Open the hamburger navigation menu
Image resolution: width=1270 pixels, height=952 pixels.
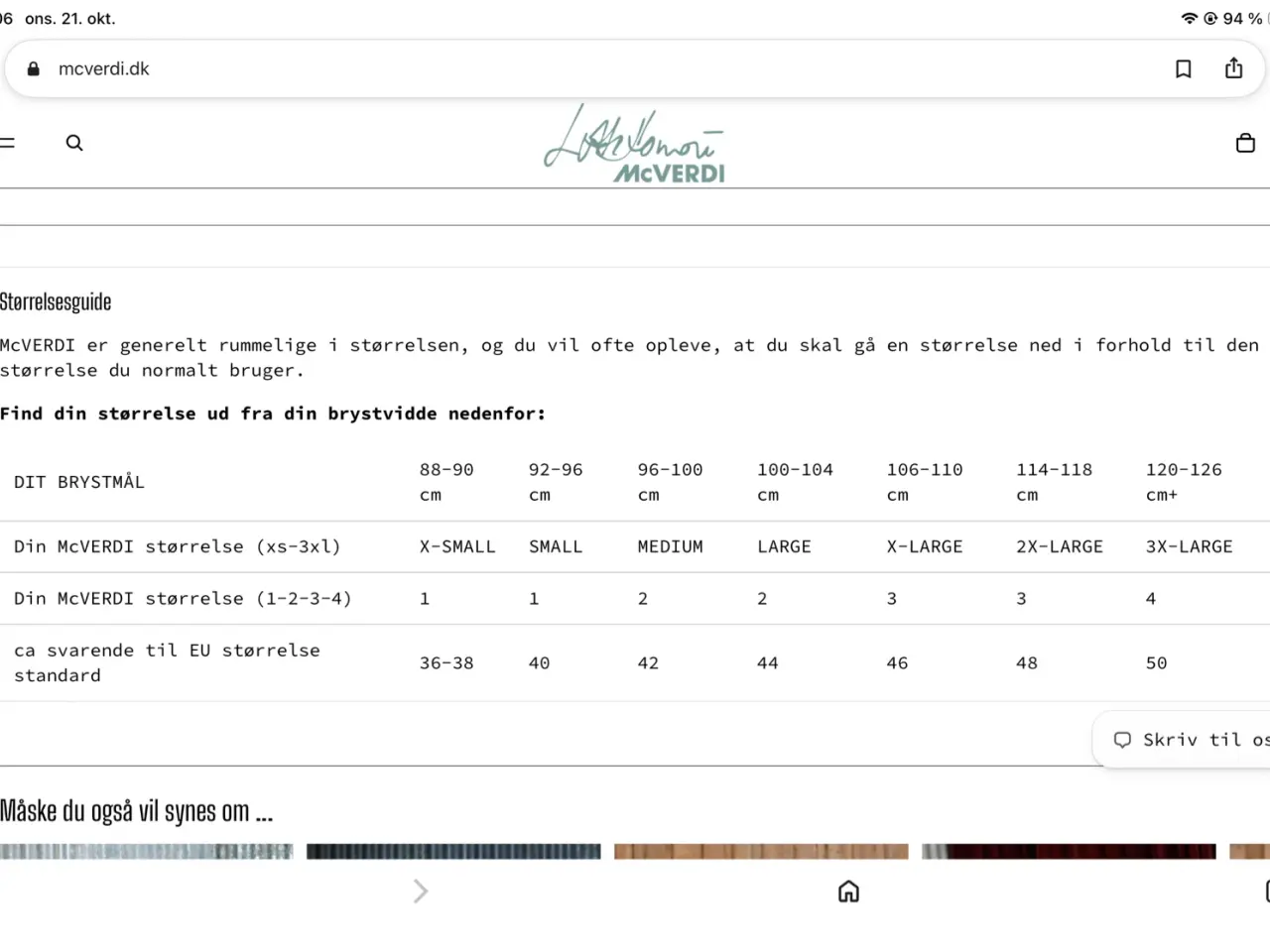(x=7, y=143)
